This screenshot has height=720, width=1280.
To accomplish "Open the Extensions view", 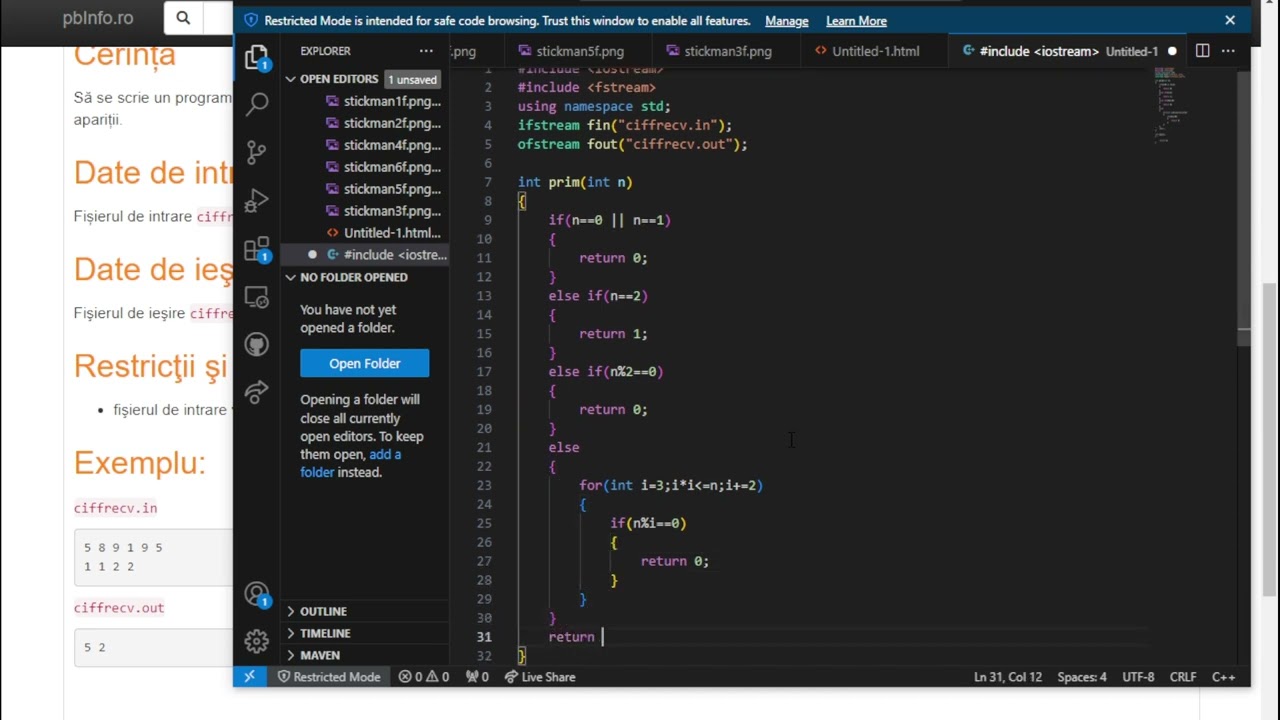I will pyautogui.click(x=257, y=248).
